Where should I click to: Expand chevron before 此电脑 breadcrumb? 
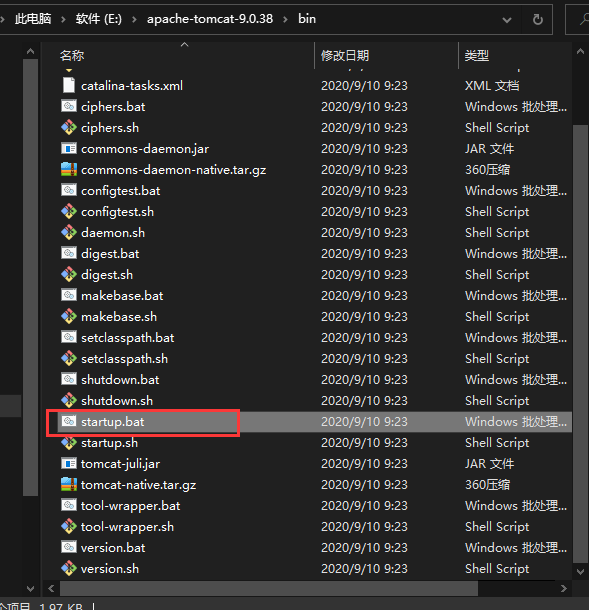click(x=2, y=19)
